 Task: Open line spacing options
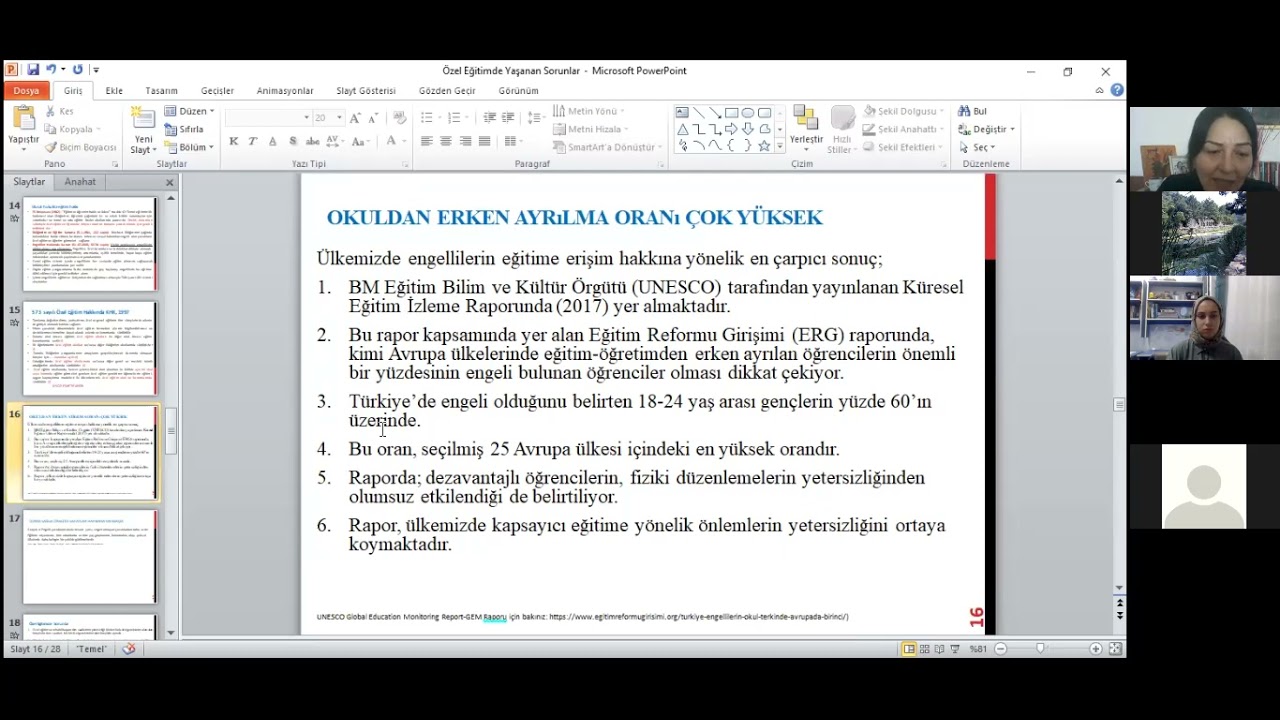(x=535, y=117)
